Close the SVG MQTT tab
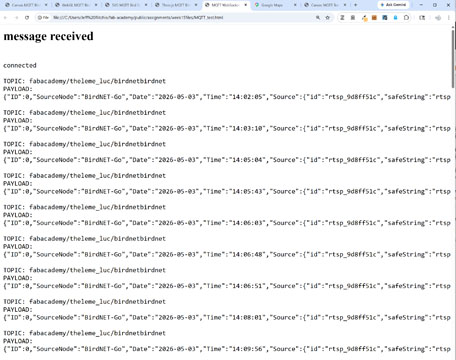 click(146, 5)
